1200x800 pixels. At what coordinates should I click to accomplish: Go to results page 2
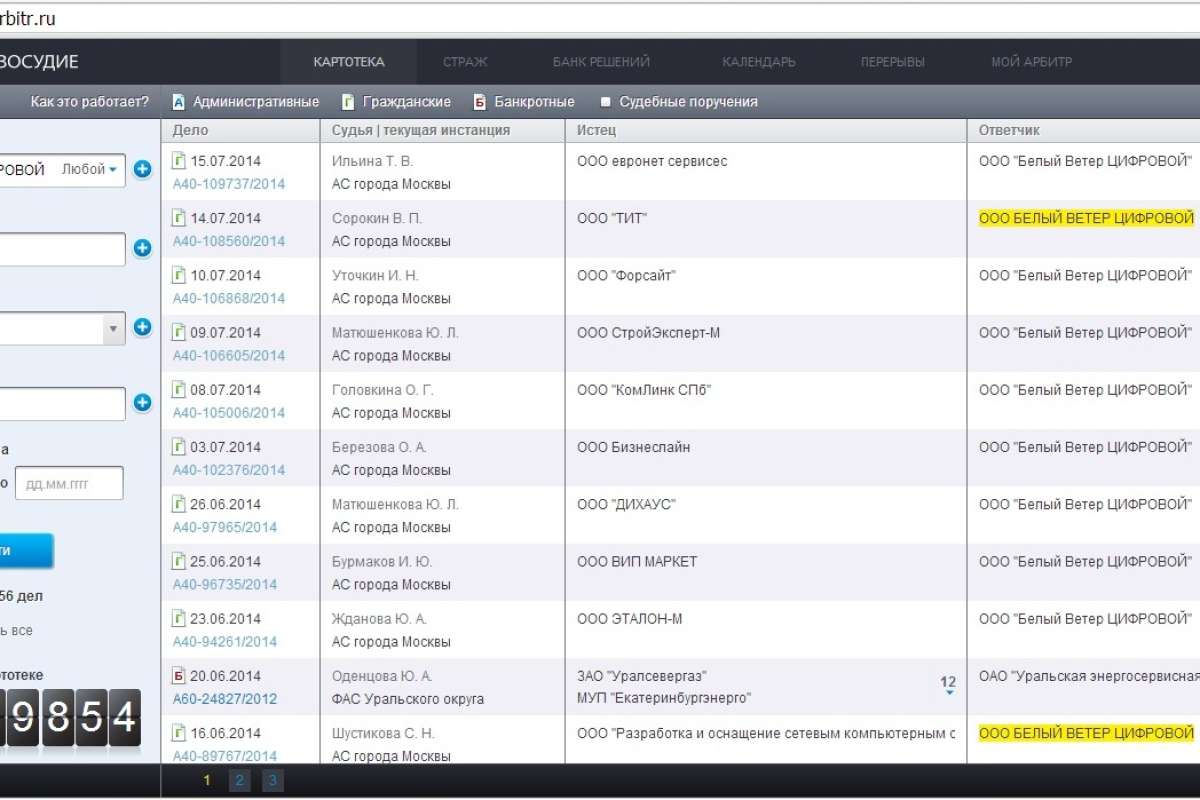[239, 781]
